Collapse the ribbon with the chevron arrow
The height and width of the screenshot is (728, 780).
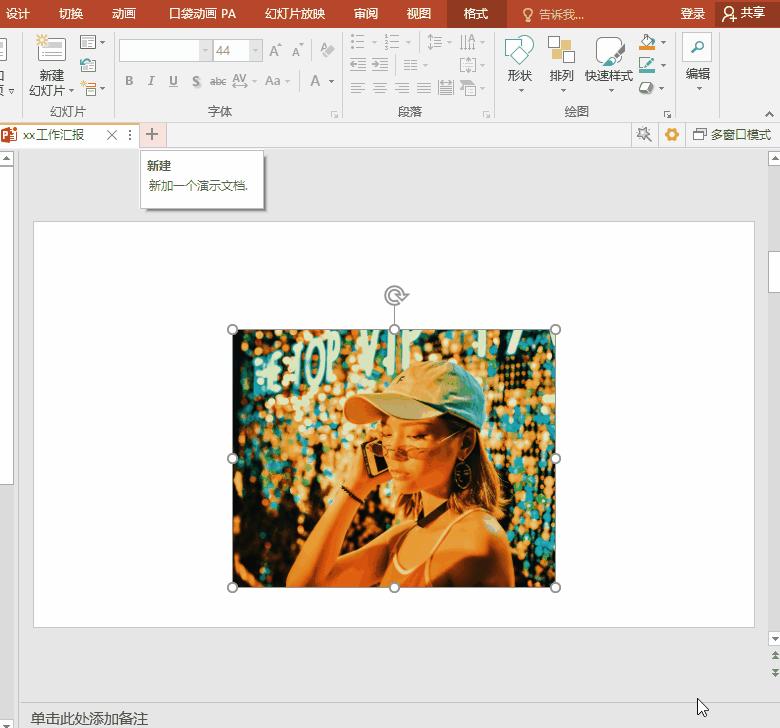tap(770, 114)
